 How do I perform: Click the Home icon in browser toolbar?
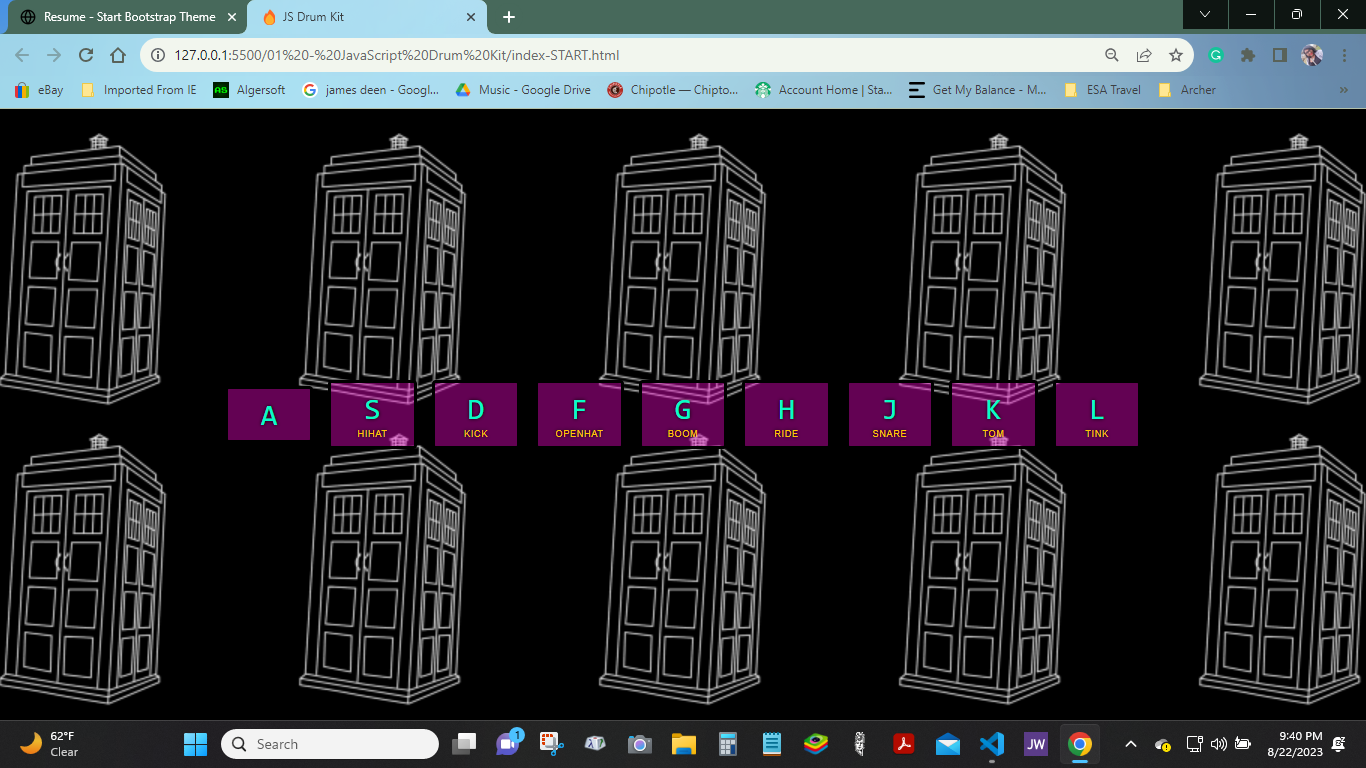click(118, 55)
